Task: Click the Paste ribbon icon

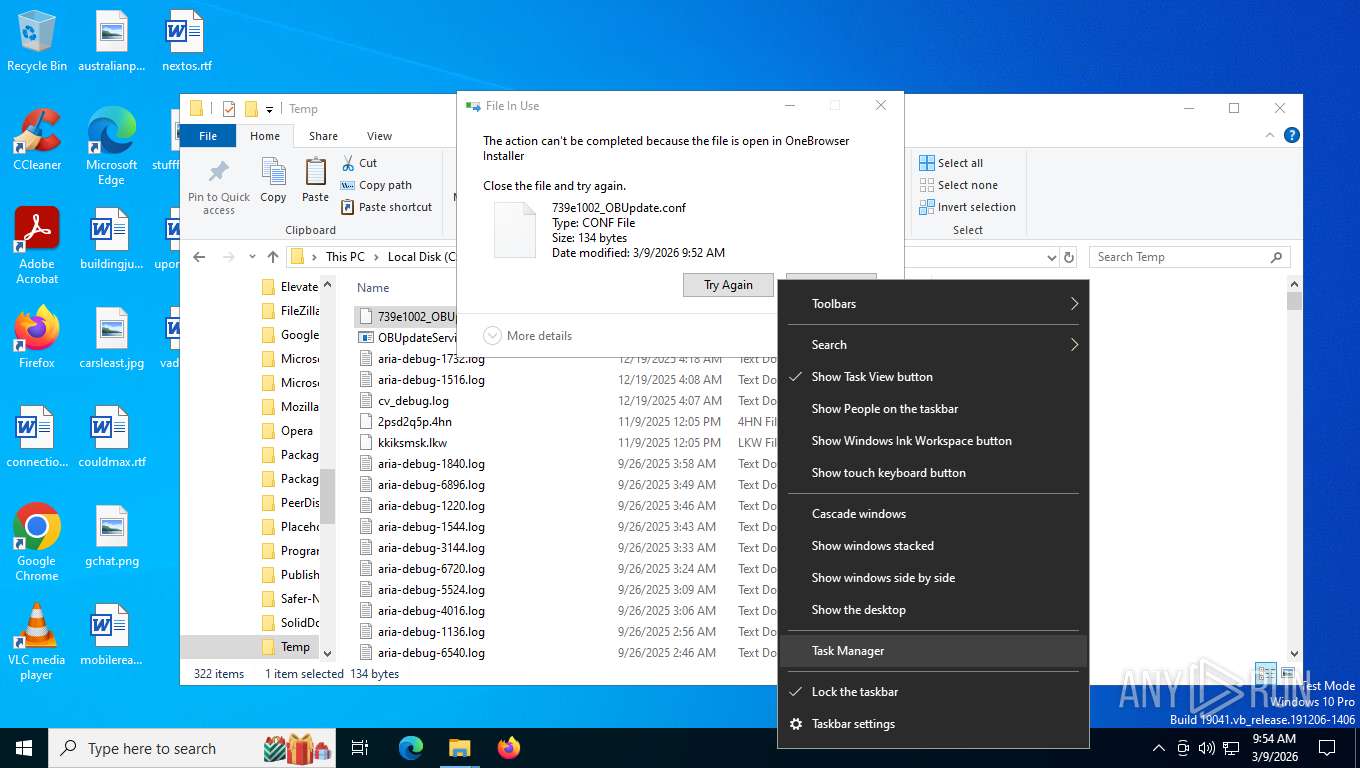Action: pos(315,180)
